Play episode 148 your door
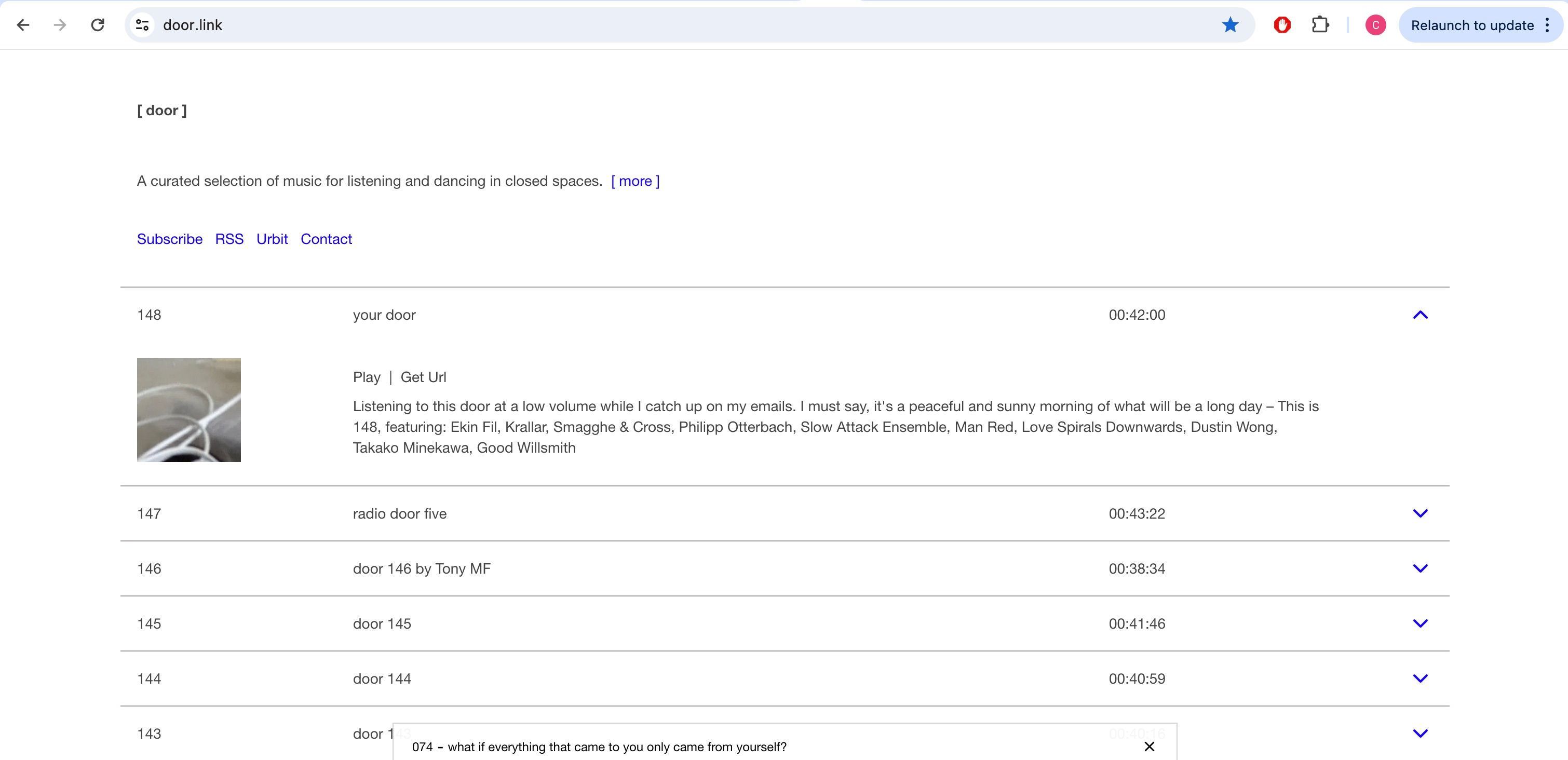1568x760 pixels. click(367, 377)
